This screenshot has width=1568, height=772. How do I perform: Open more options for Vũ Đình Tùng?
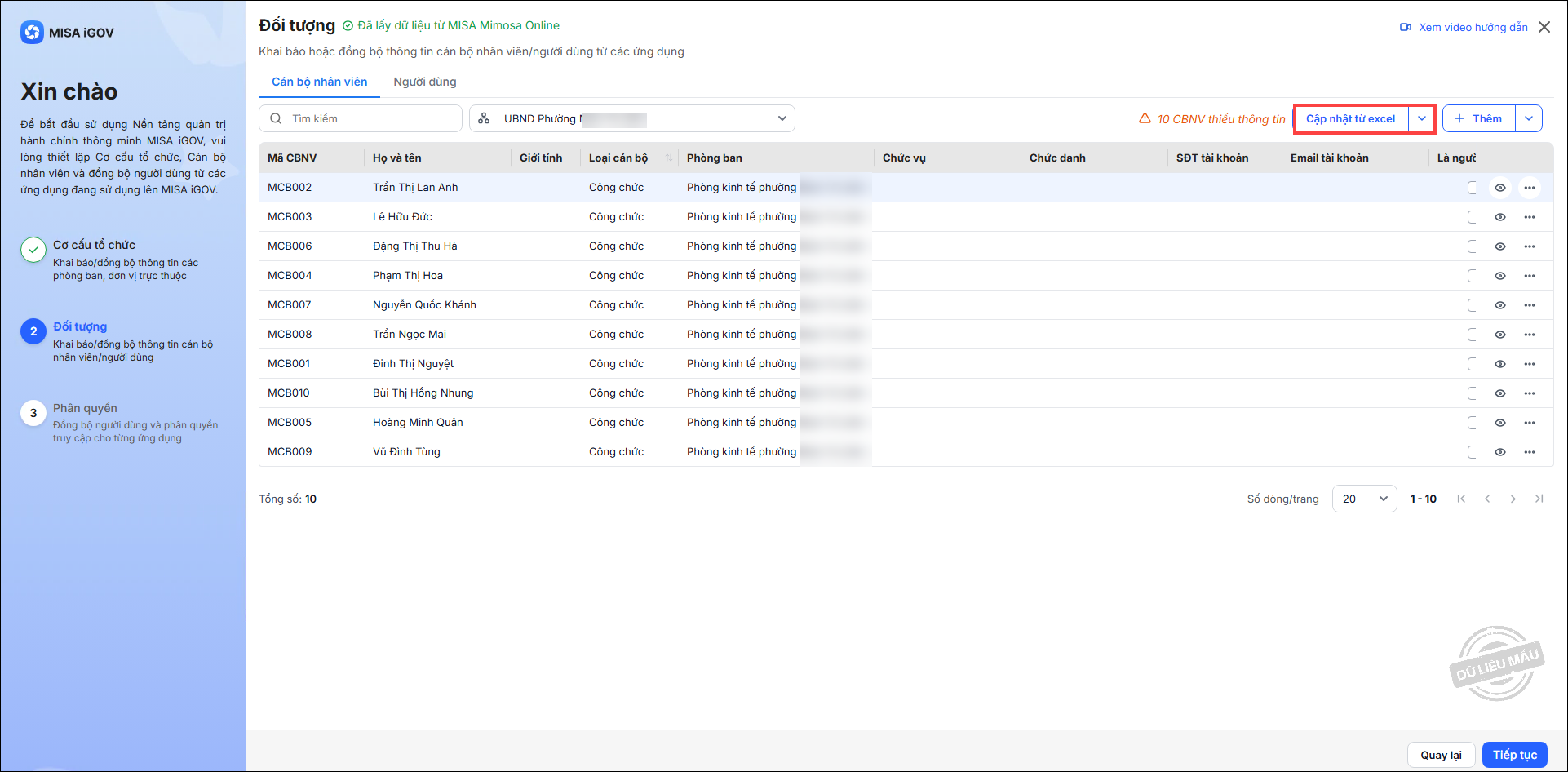[1530, 452]
